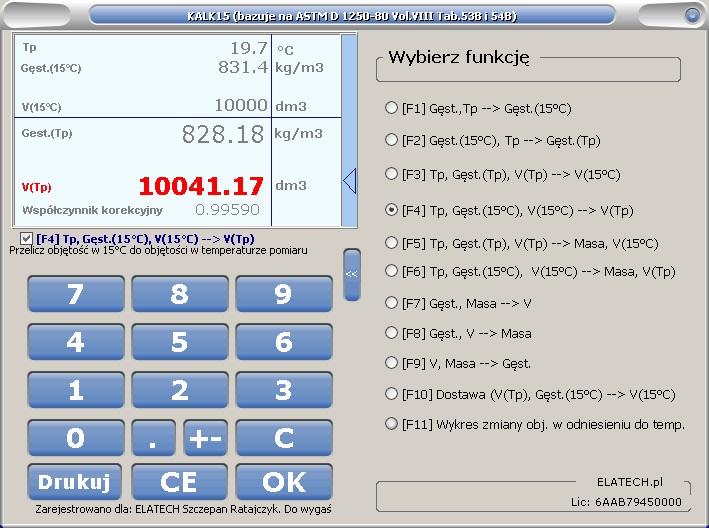Click the +- sign change key
The image size is (709, 528).
click(206, 438)
